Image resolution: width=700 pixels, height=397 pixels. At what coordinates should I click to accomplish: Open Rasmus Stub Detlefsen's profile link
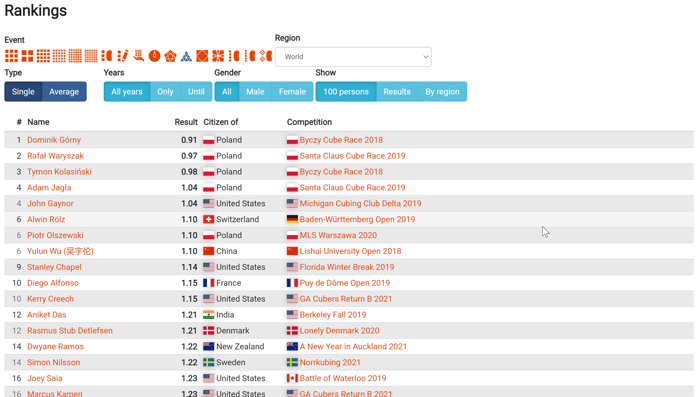[x=70, y=330]
